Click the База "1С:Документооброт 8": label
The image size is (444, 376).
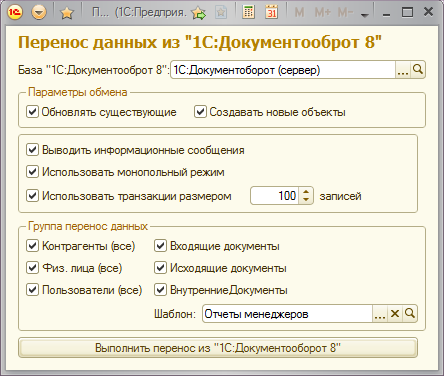point(94,70)
